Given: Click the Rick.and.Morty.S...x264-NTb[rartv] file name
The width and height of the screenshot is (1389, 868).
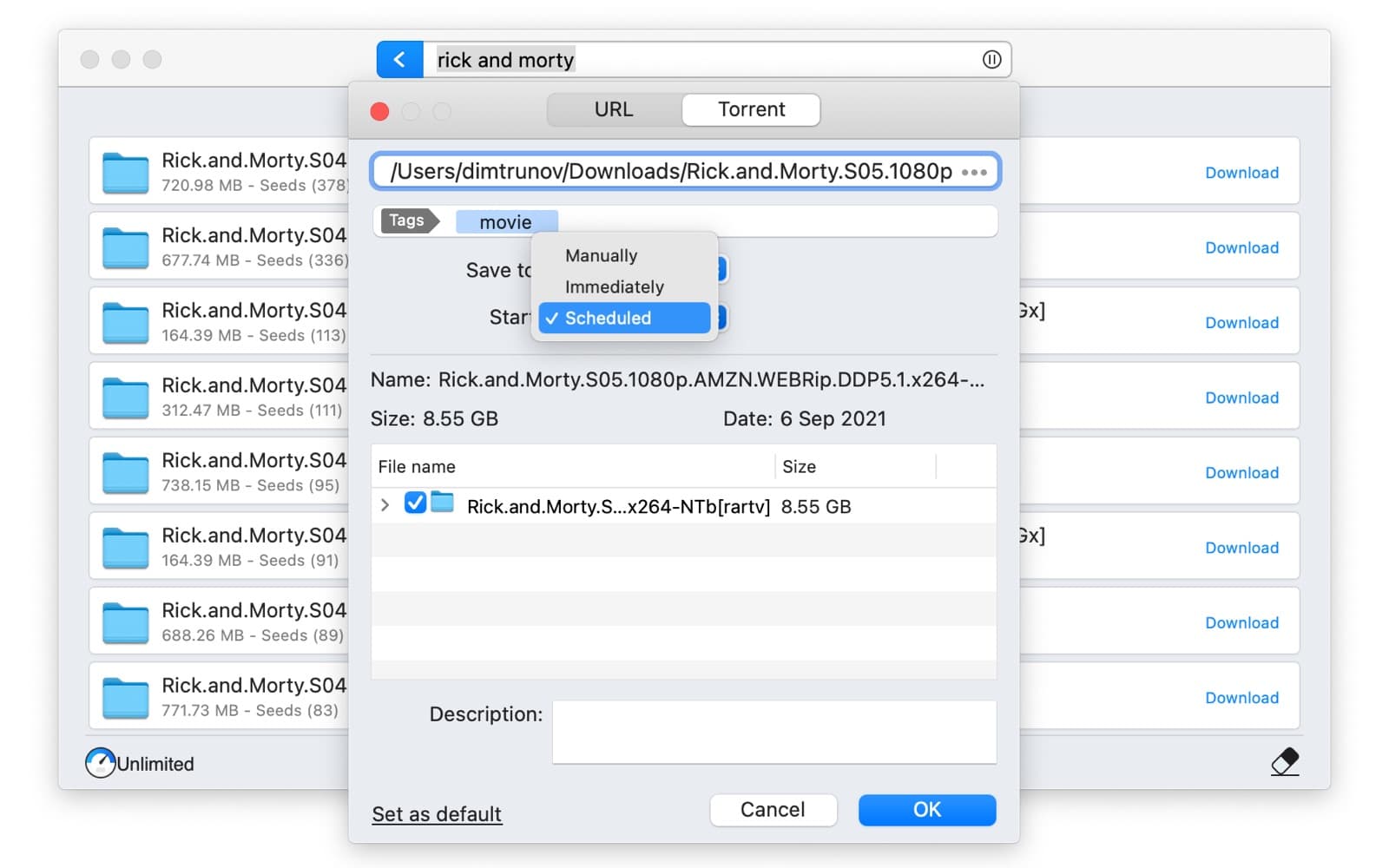Looking at the screenshot, I should click(618, 506).
